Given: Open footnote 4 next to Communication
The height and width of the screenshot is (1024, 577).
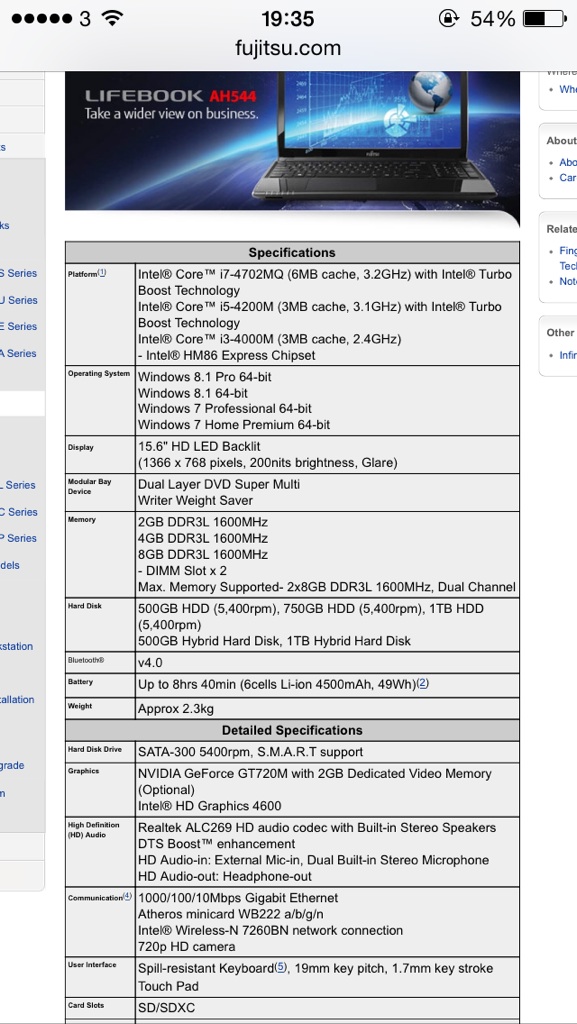Looking at the screenshot, I should tap(127, 897).
